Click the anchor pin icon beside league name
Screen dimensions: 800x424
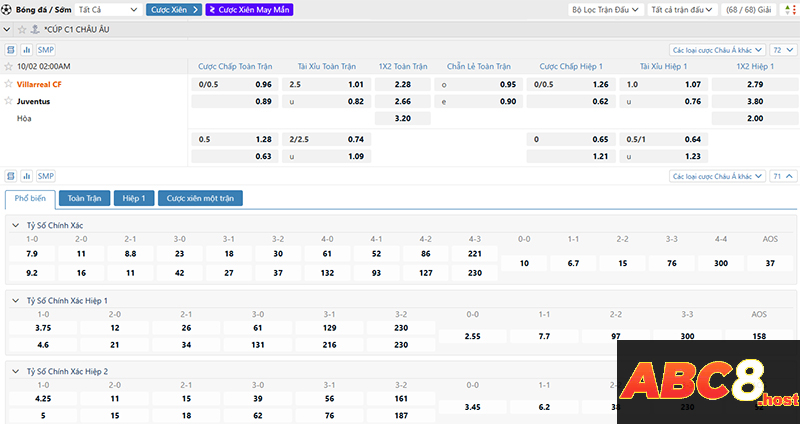(x=36, y=29)
